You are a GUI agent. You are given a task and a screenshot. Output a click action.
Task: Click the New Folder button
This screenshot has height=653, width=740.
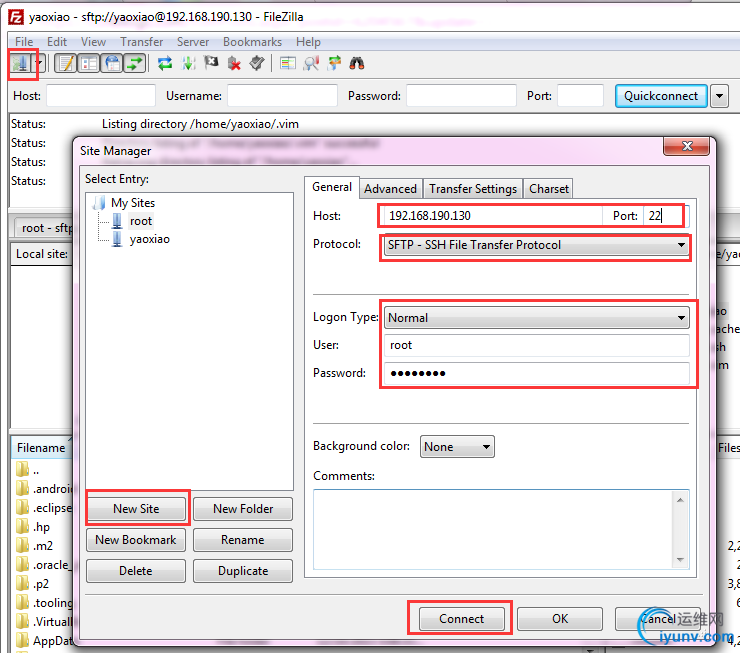[x=243, y=509]
